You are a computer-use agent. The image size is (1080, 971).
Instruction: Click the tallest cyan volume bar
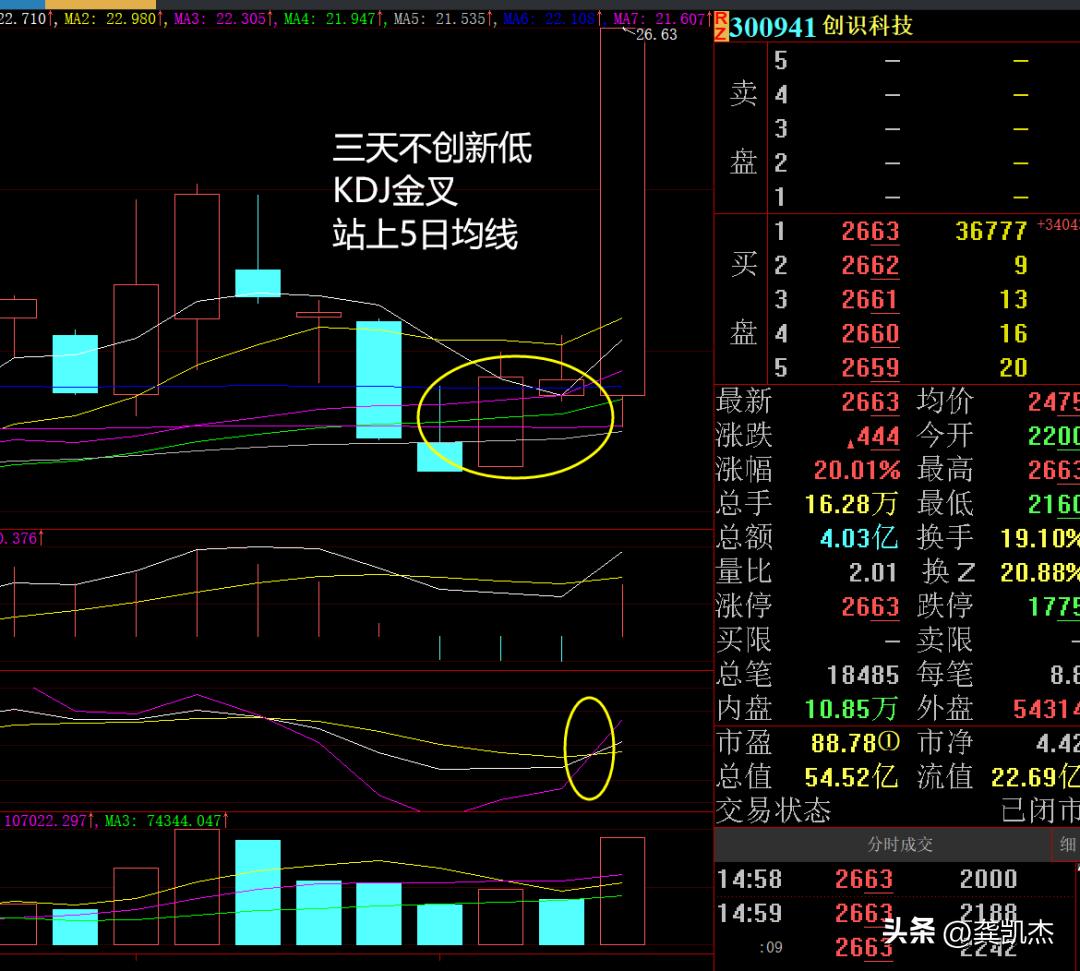pyautogui.click(x=258, y=892)
